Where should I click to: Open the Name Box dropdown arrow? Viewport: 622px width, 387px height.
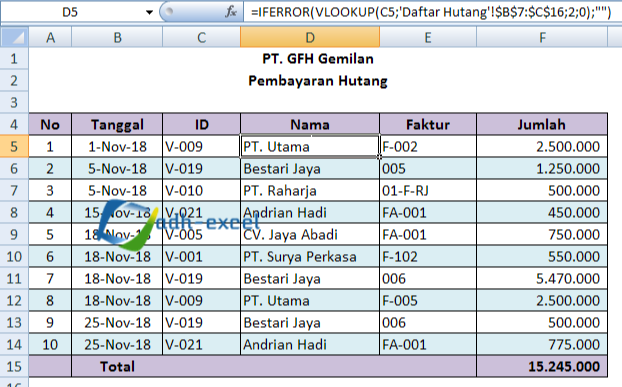pyautogui.click(x=149, y=12)
